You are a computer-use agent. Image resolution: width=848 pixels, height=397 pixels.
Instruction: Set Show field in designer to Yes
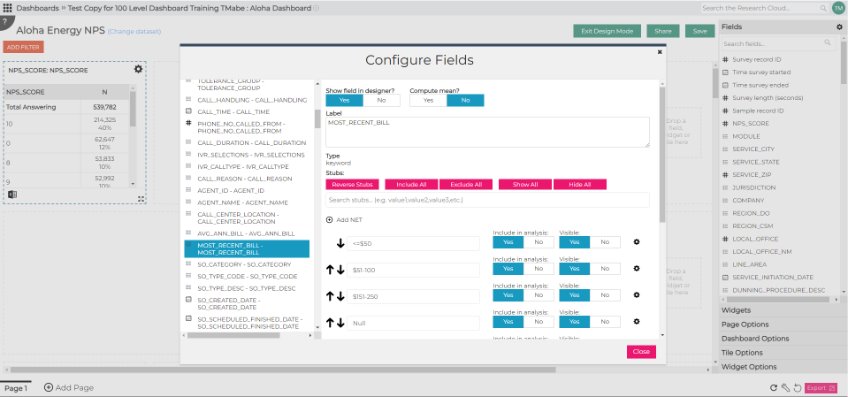click(x=344, y=101)
